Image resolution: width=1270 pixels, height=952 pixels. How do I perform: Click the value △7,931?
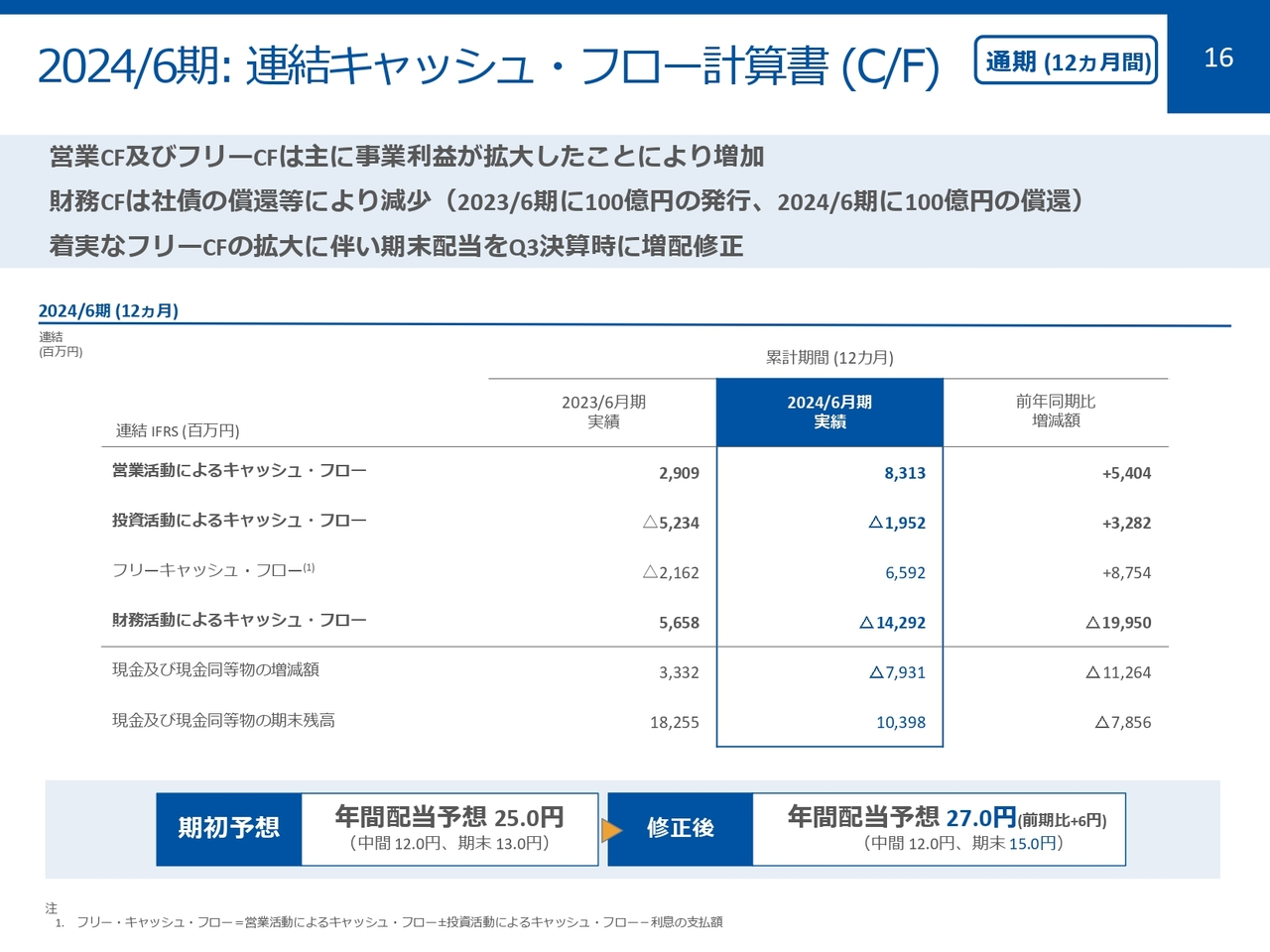[x=897, y=673]
